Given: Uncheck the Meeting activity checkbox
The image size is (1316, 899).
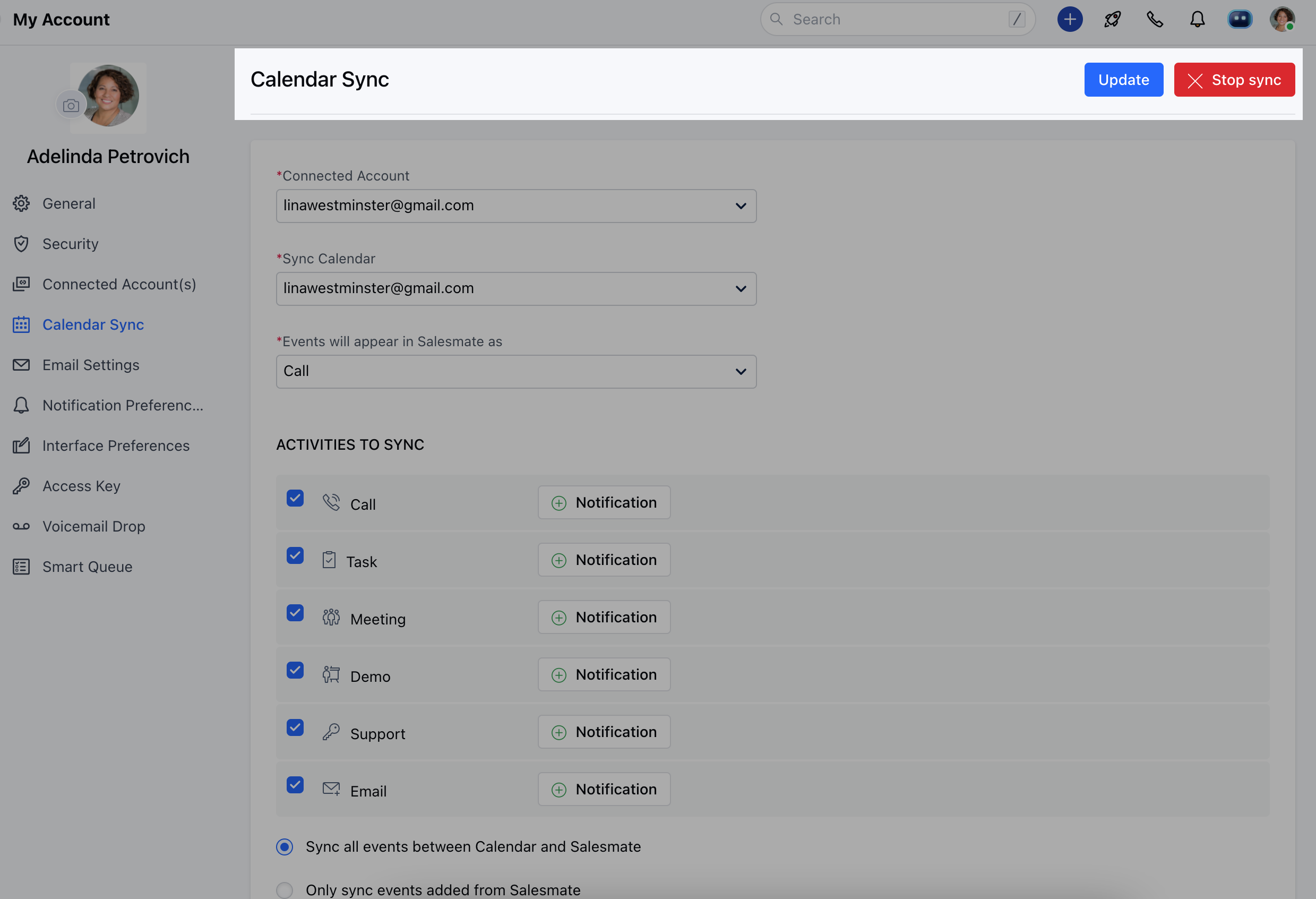Looking at the screenshot, I should (x=295, y=613).
